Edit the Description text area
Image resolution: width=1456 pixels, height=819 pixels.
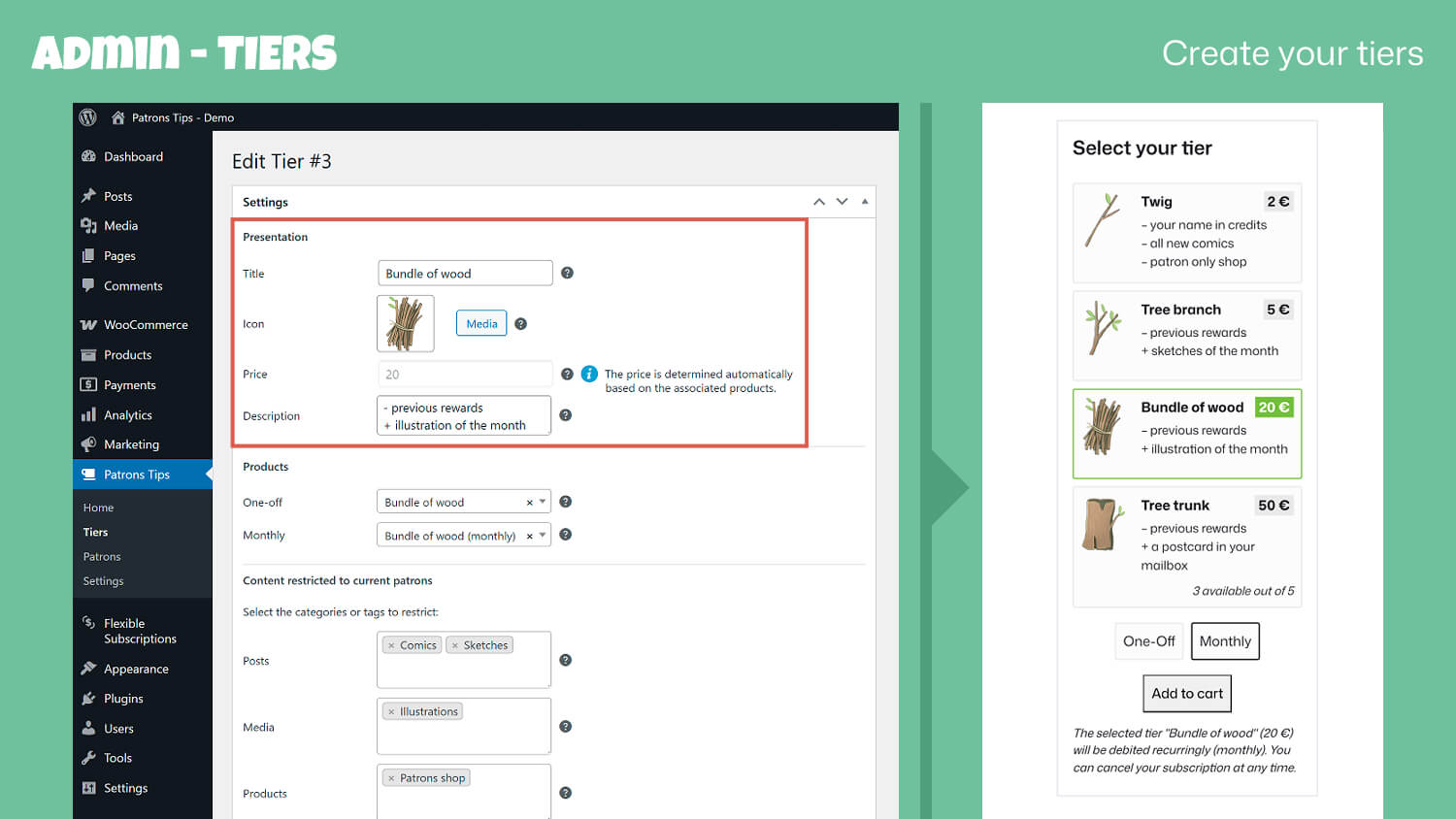coord(464,415)
